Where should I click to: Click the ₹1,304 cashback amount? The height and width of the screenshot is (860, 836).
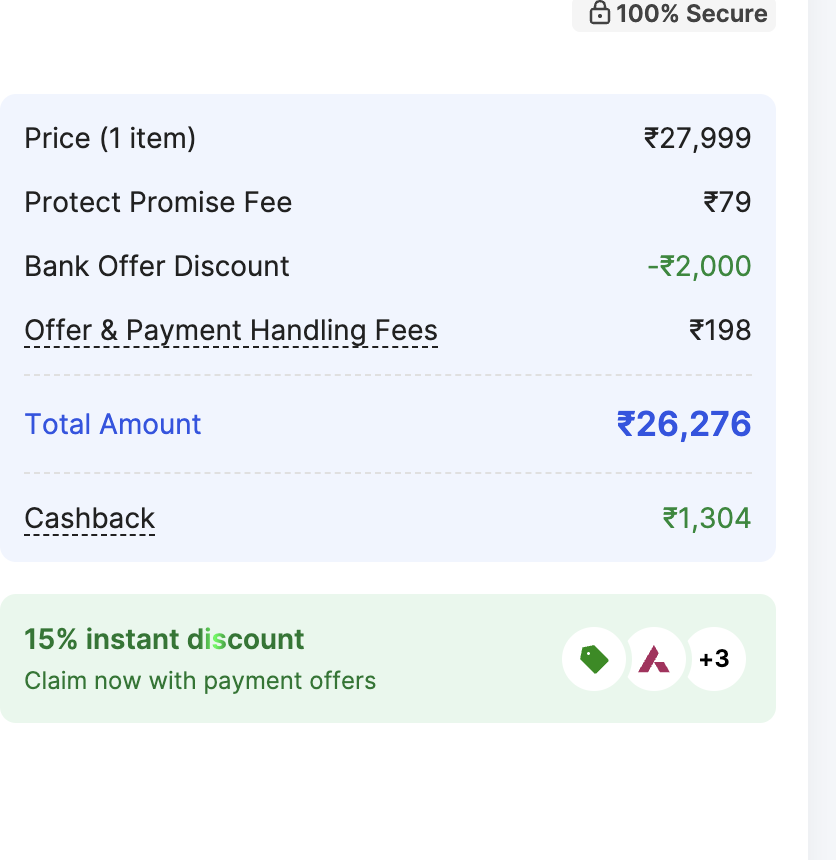706,518
